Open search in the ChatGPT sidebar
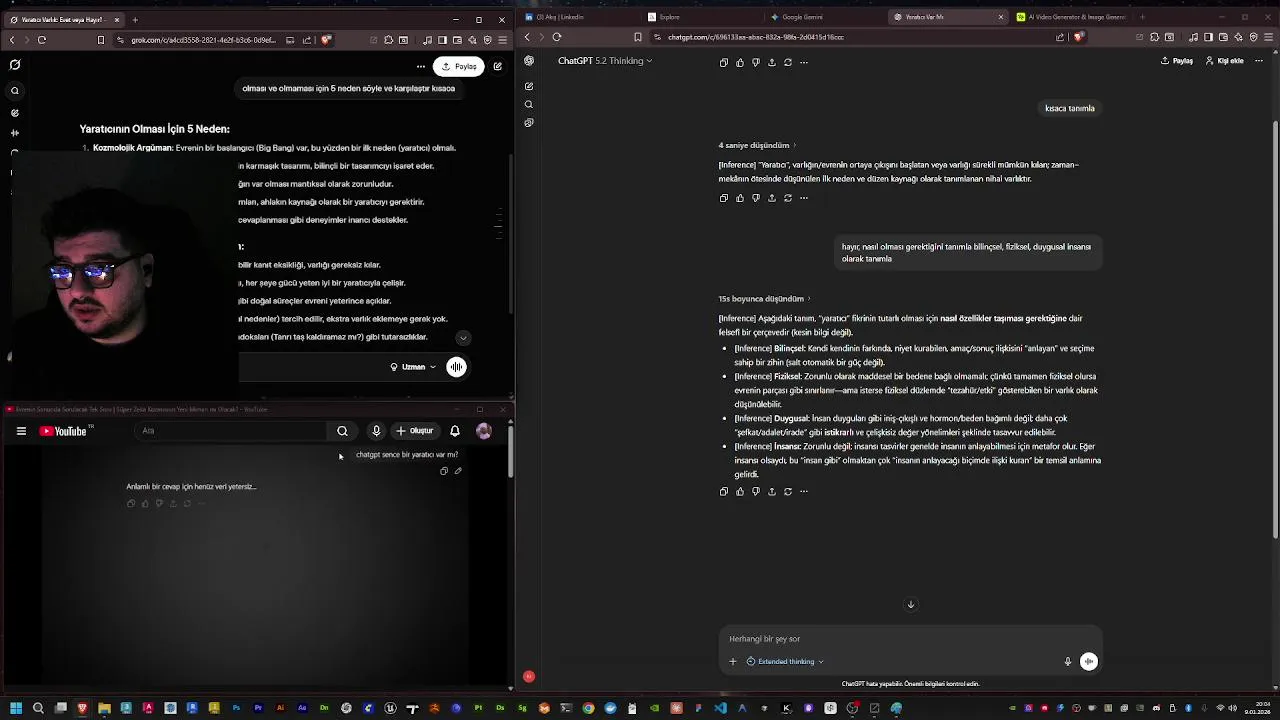The height and width of the screenshot is (720, 1280). [x=529, y=105]
